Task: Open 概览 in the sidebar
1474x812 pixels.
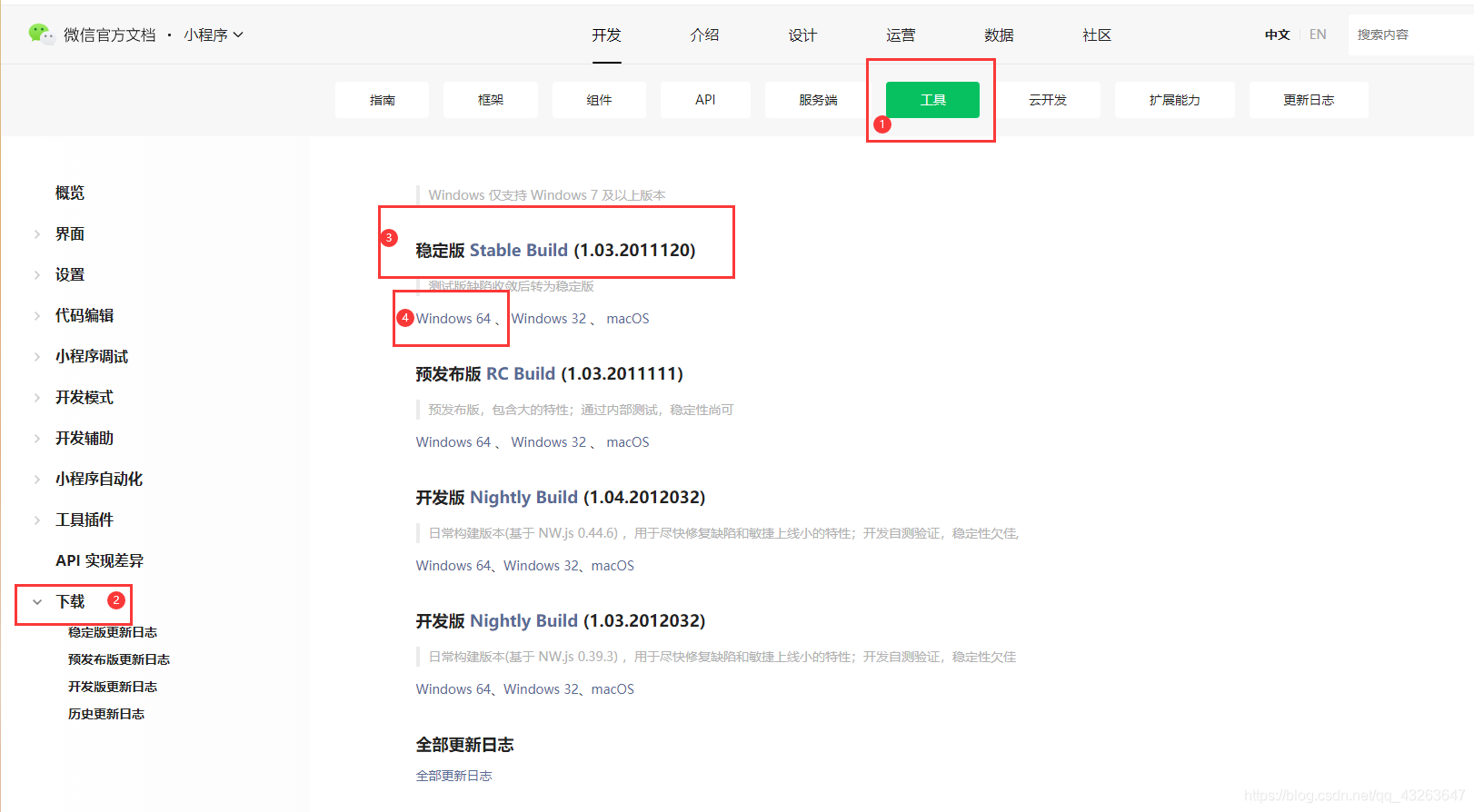Action: (70, 193)
